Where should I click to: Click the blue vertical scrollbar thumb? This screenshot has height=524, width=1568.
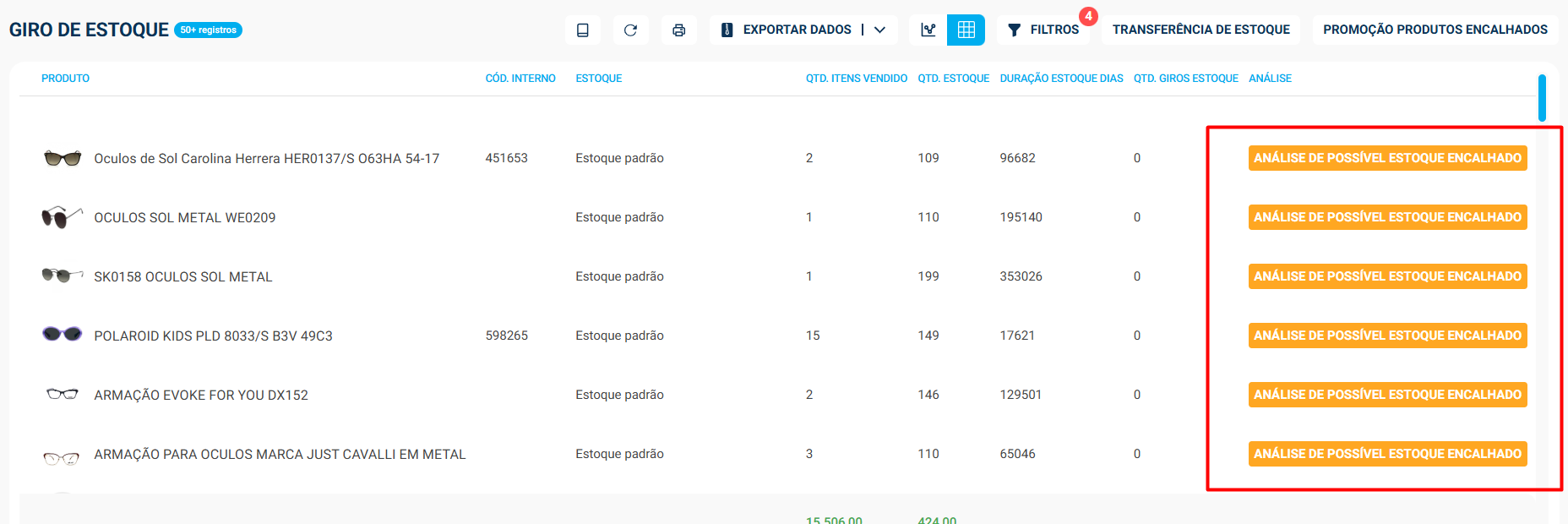pyautogui.click(x=1542, y=98)
